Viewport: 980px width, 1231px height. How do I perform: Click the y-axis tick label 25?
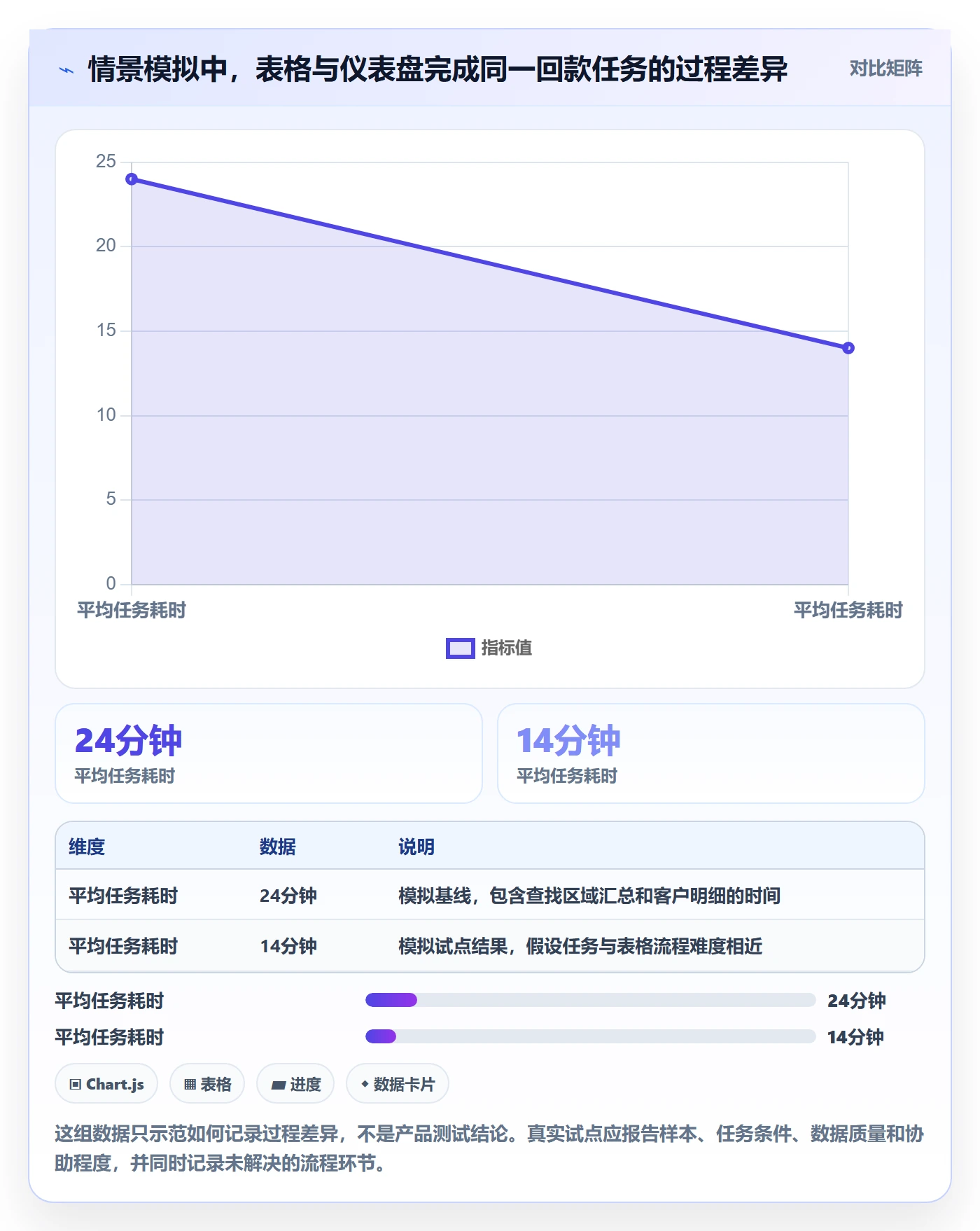(106, 162)
